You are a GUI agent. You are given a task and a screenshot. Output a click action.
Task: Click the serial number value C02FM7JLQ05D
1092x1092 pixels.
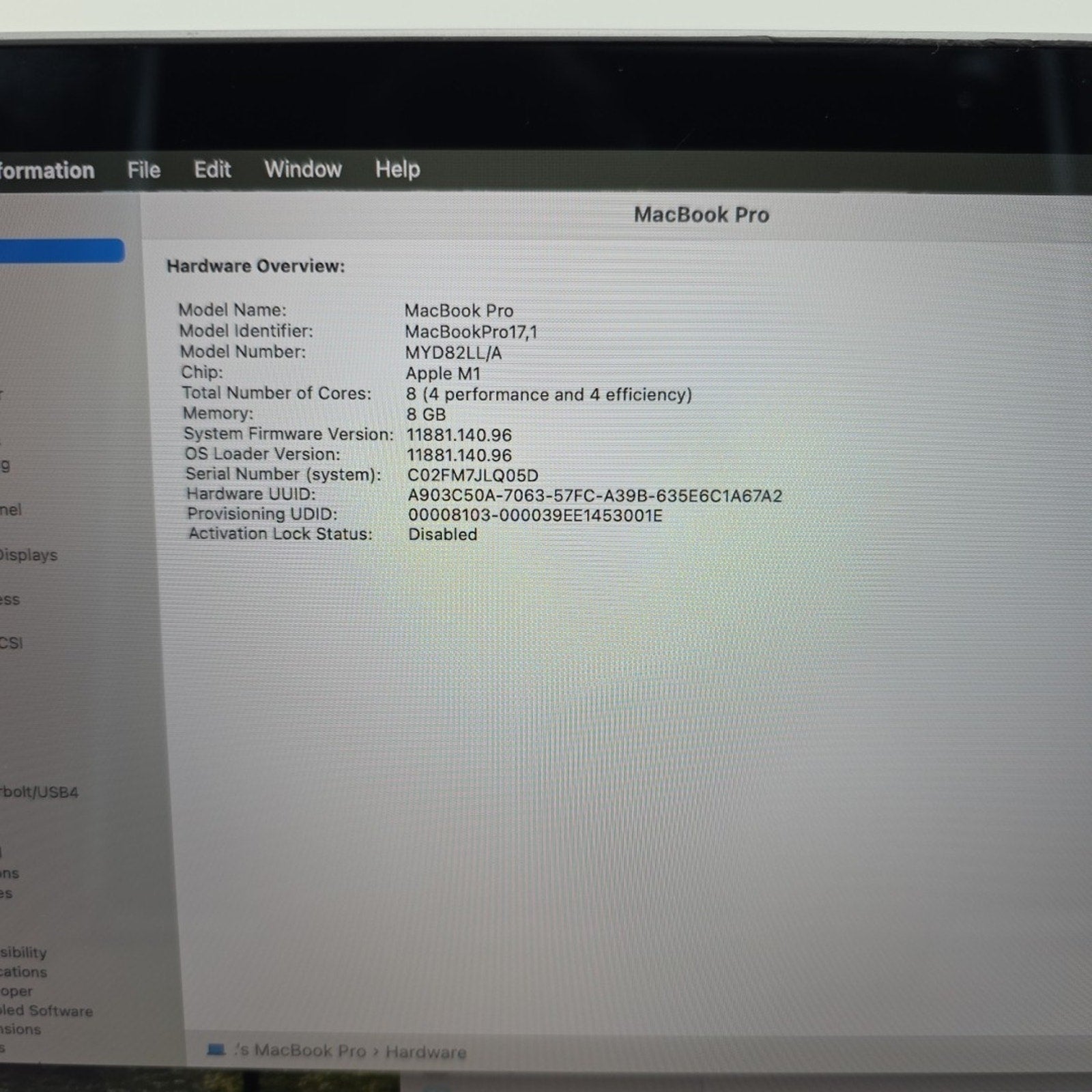(472, 476)
